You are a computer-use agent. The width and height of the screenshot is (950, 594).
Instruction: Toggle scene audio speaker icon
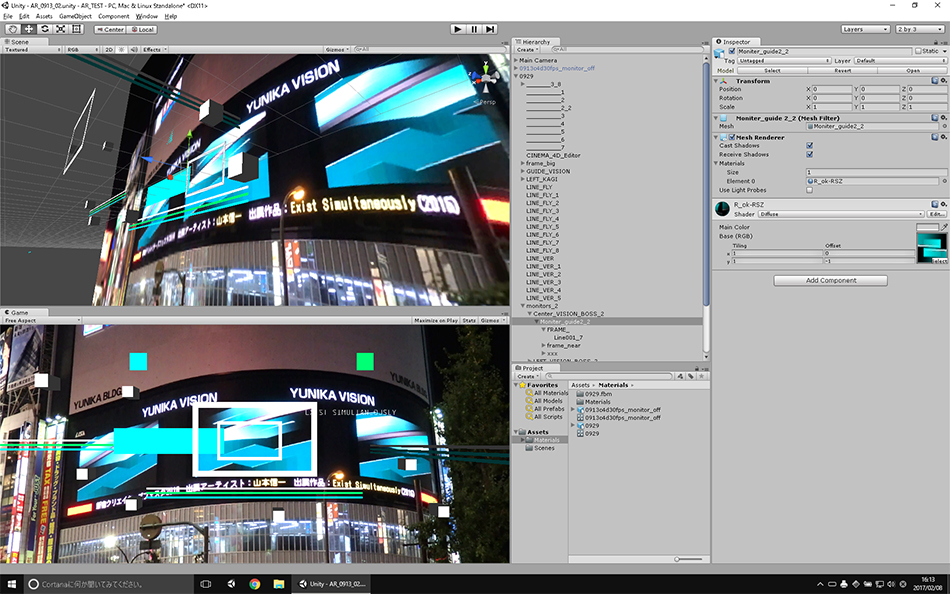133,50
